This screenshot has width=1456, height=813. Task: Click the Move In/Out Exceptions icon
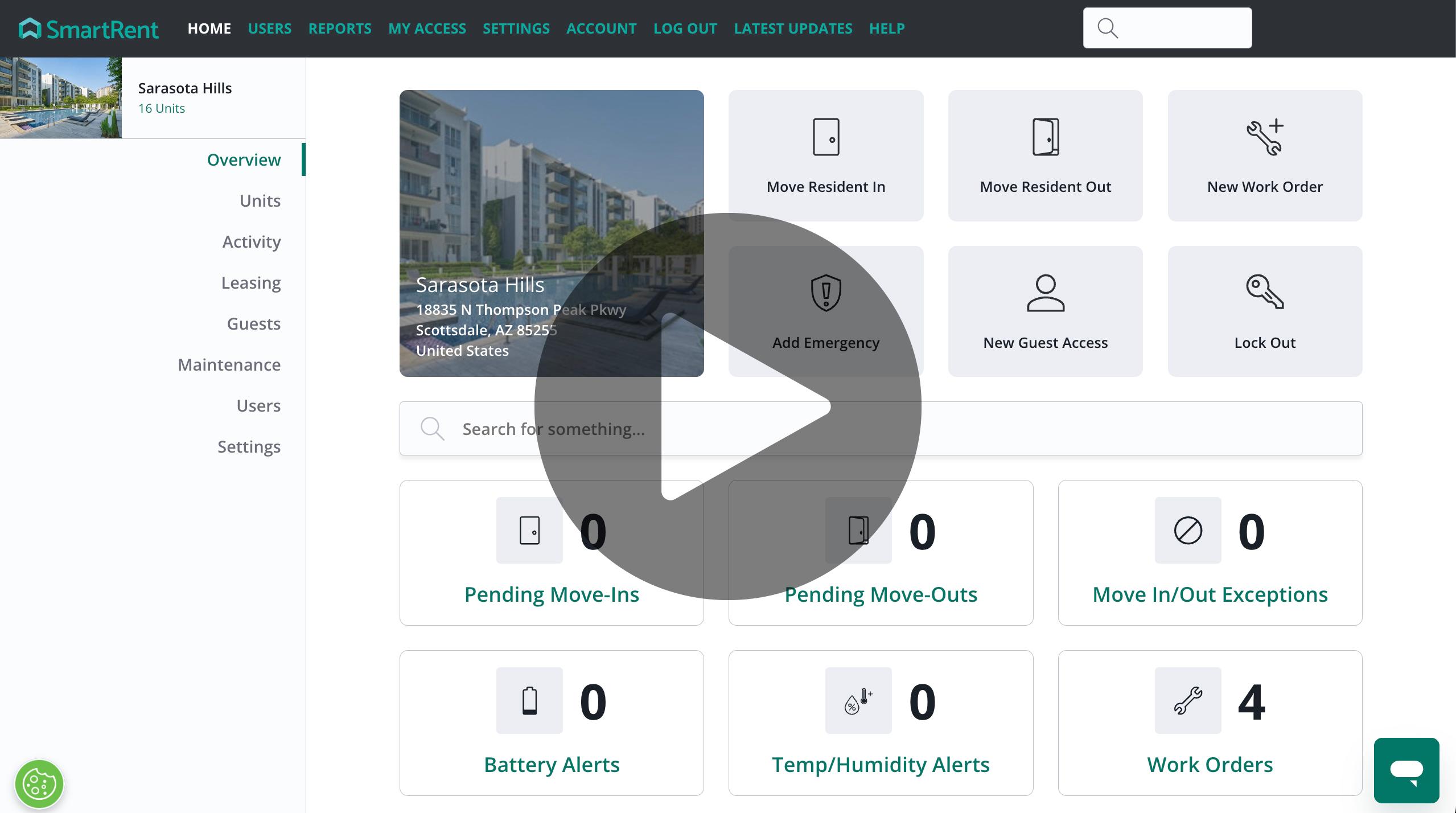coord(1188,531)
